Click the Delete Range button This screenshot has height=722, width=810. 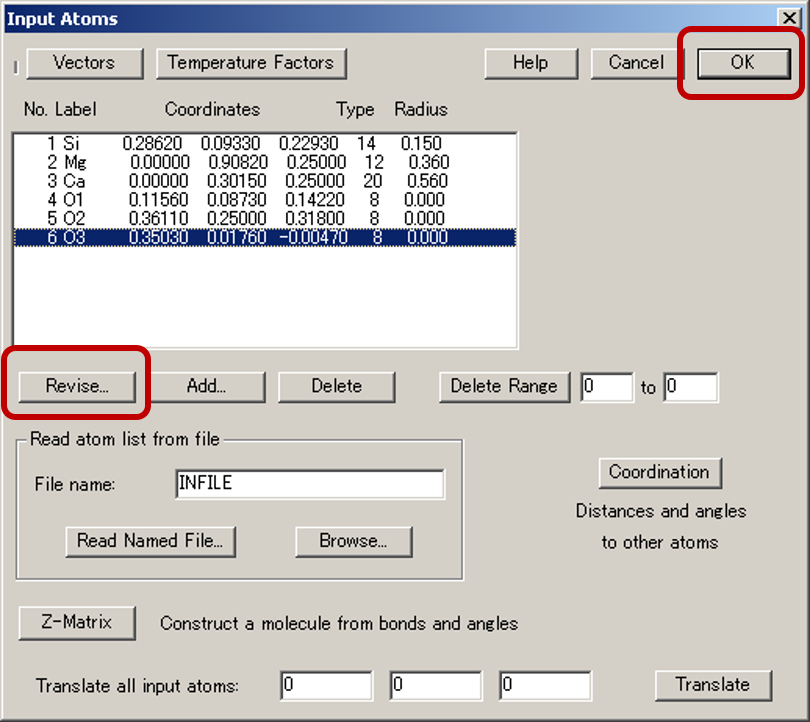click(x=504, y=386)
